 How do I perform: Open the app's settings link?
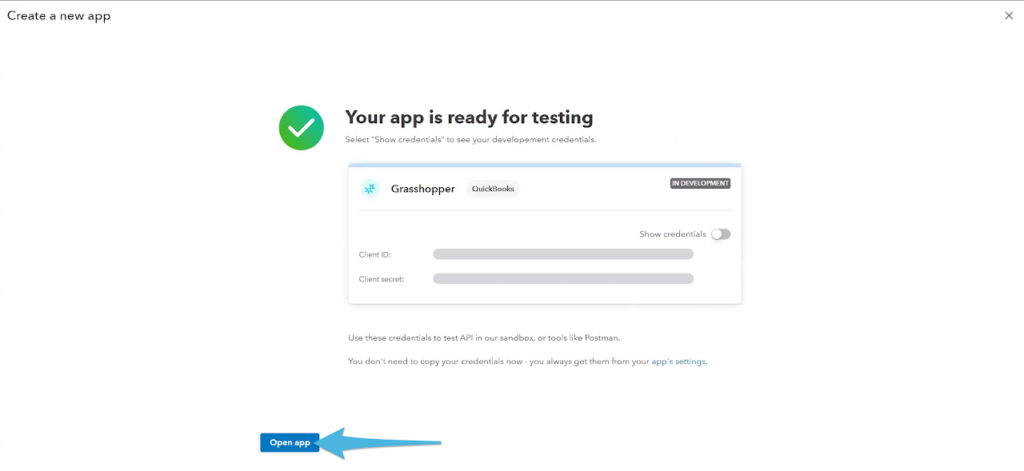coord(681,361)
